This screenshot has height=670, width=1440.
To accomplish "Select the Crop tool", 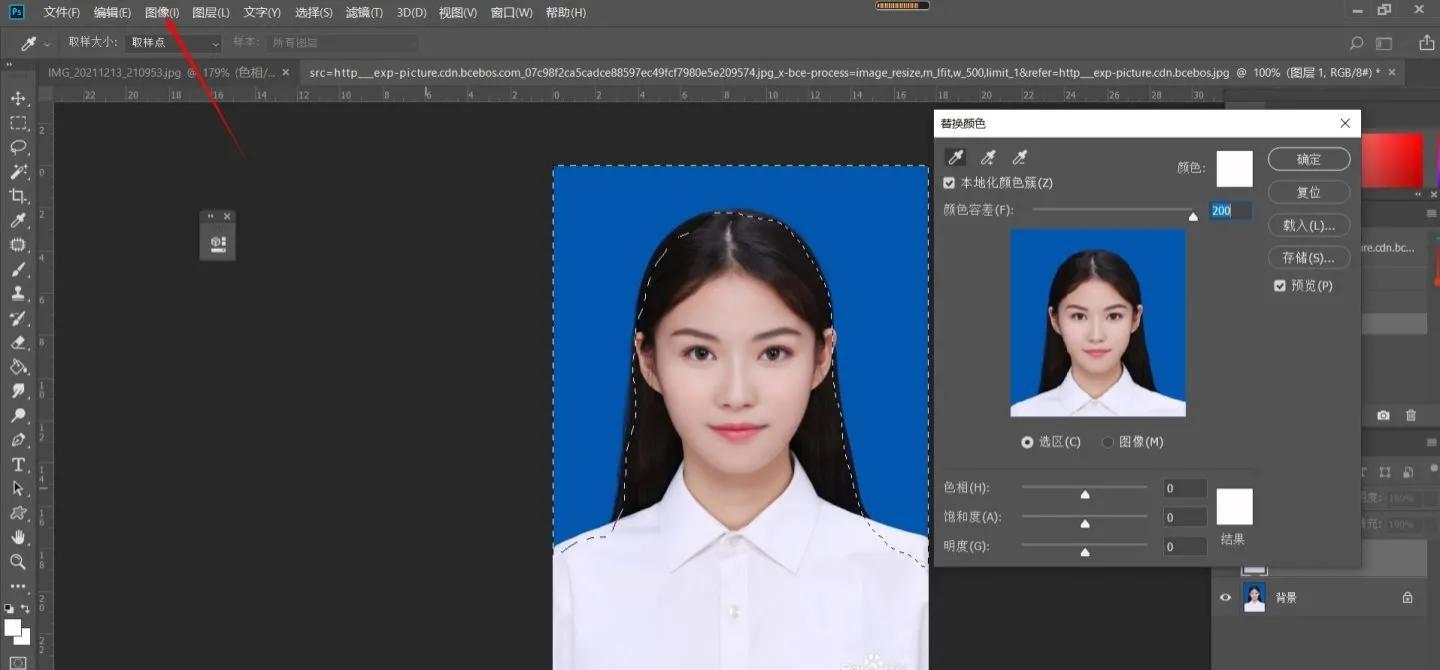I will point(17,196).
